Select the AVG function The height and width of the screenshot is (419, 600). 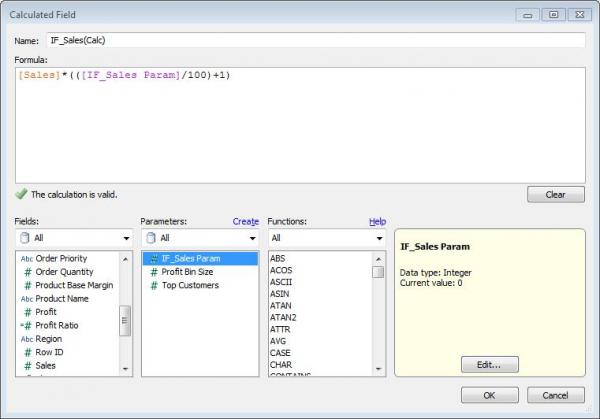tap(278, 339)
